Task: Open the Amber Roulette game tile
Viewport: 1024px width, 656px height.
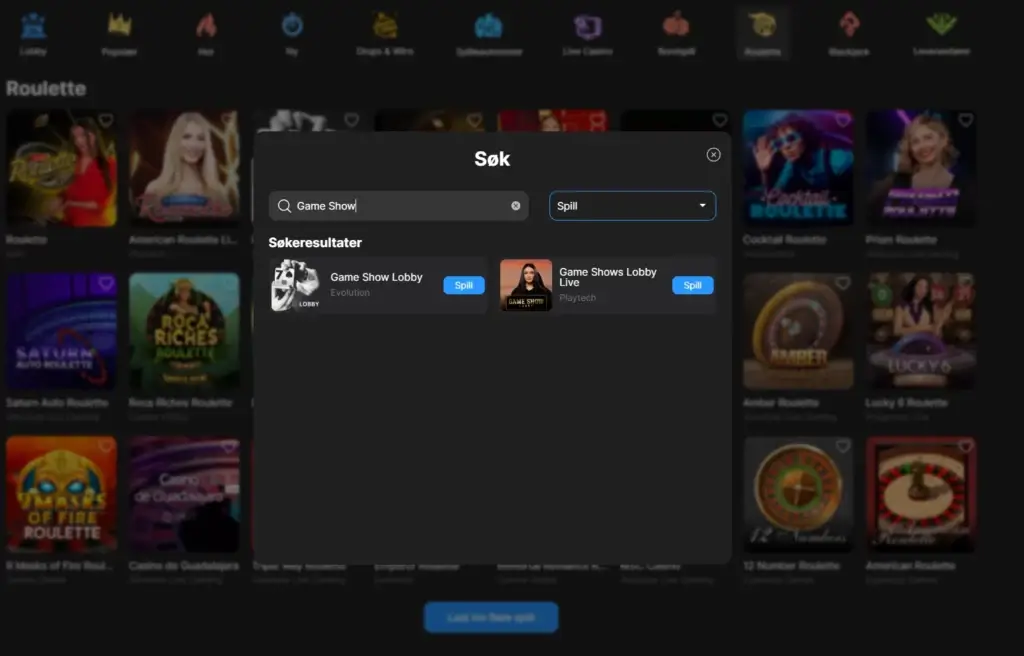Action: point(798,331)
